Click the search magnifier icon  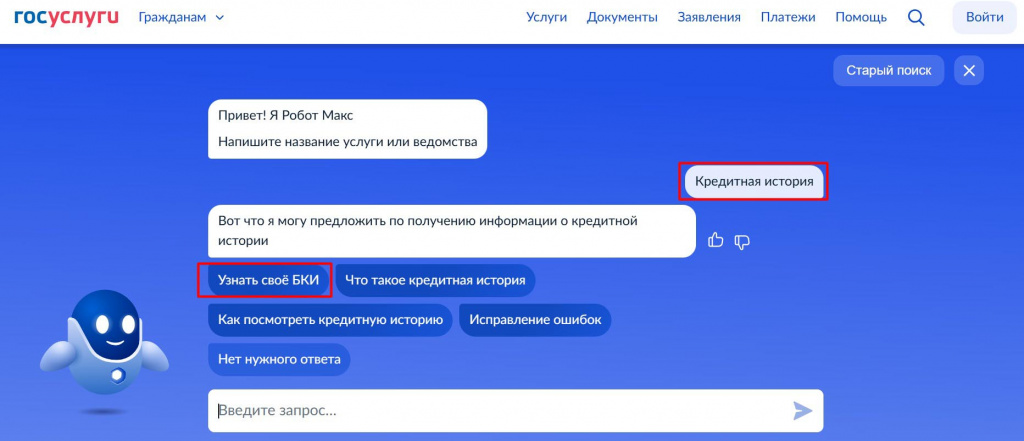(916, 18)
